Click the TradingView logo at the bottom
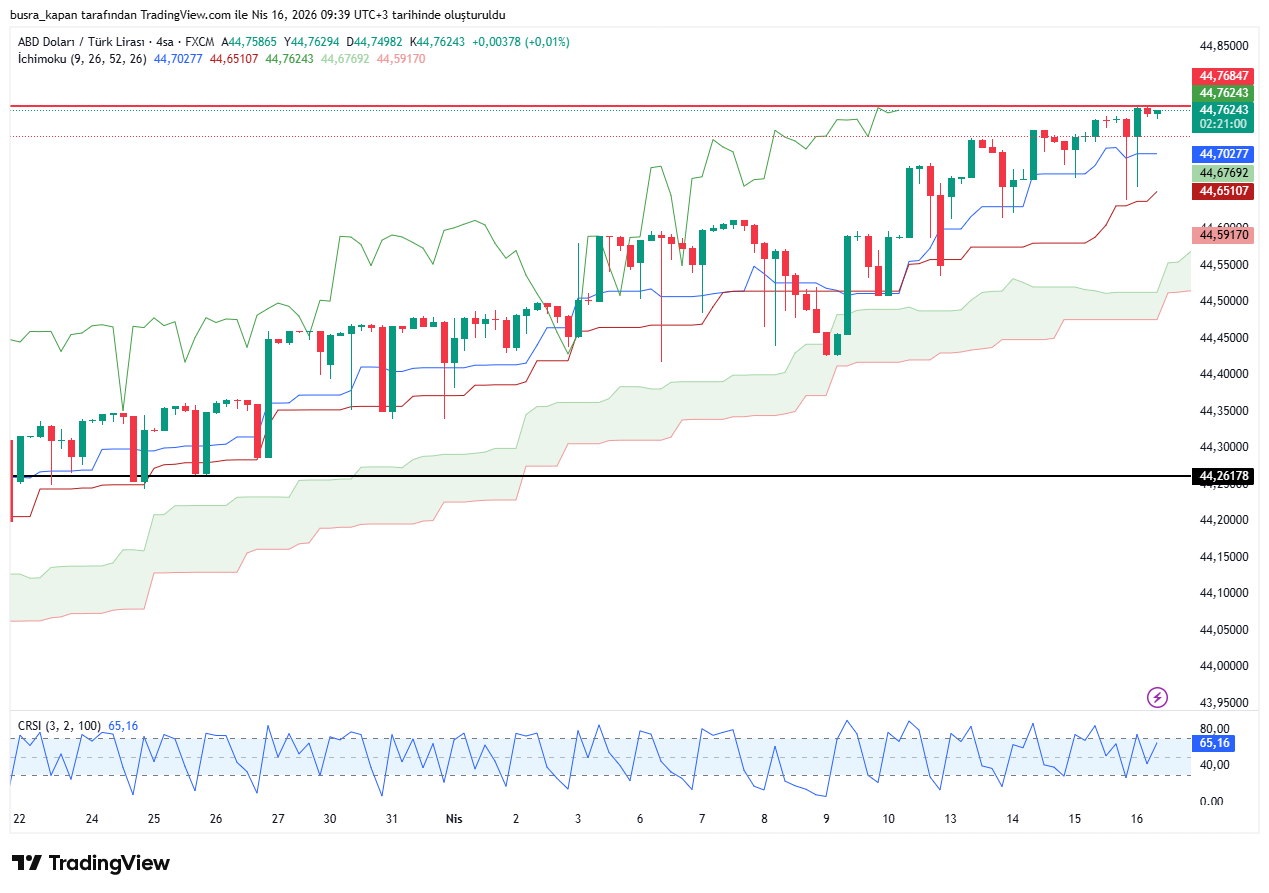This screenshot has height=893, width=1269. click(x=91, y=863)
